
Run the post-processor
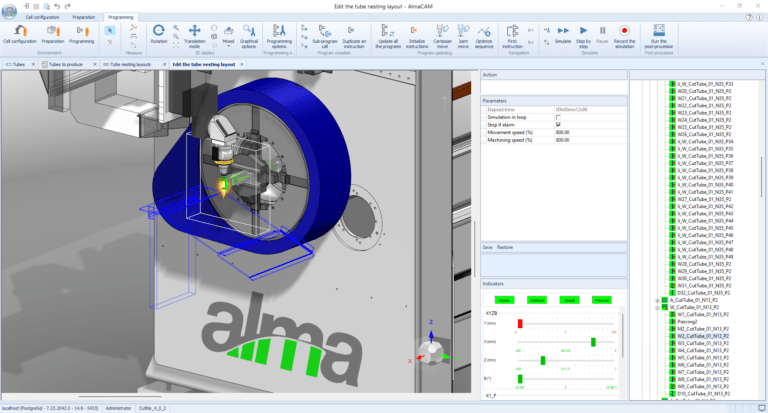tap(660, 35)
